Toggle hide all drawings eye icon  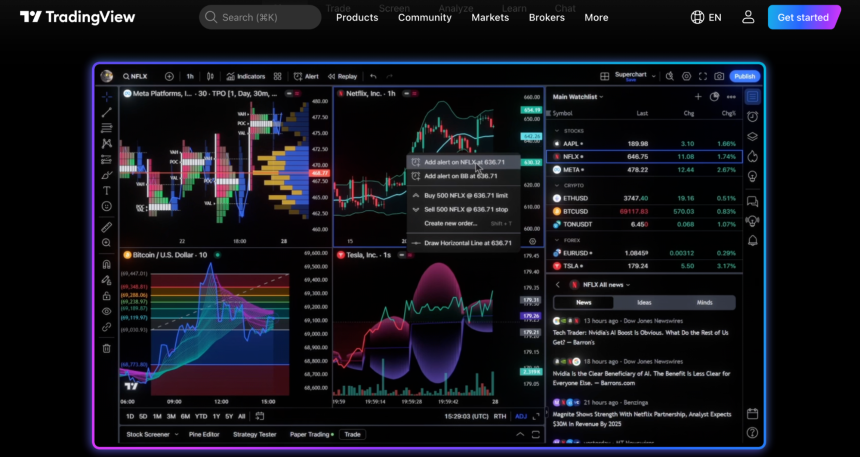tap(106, 311)
